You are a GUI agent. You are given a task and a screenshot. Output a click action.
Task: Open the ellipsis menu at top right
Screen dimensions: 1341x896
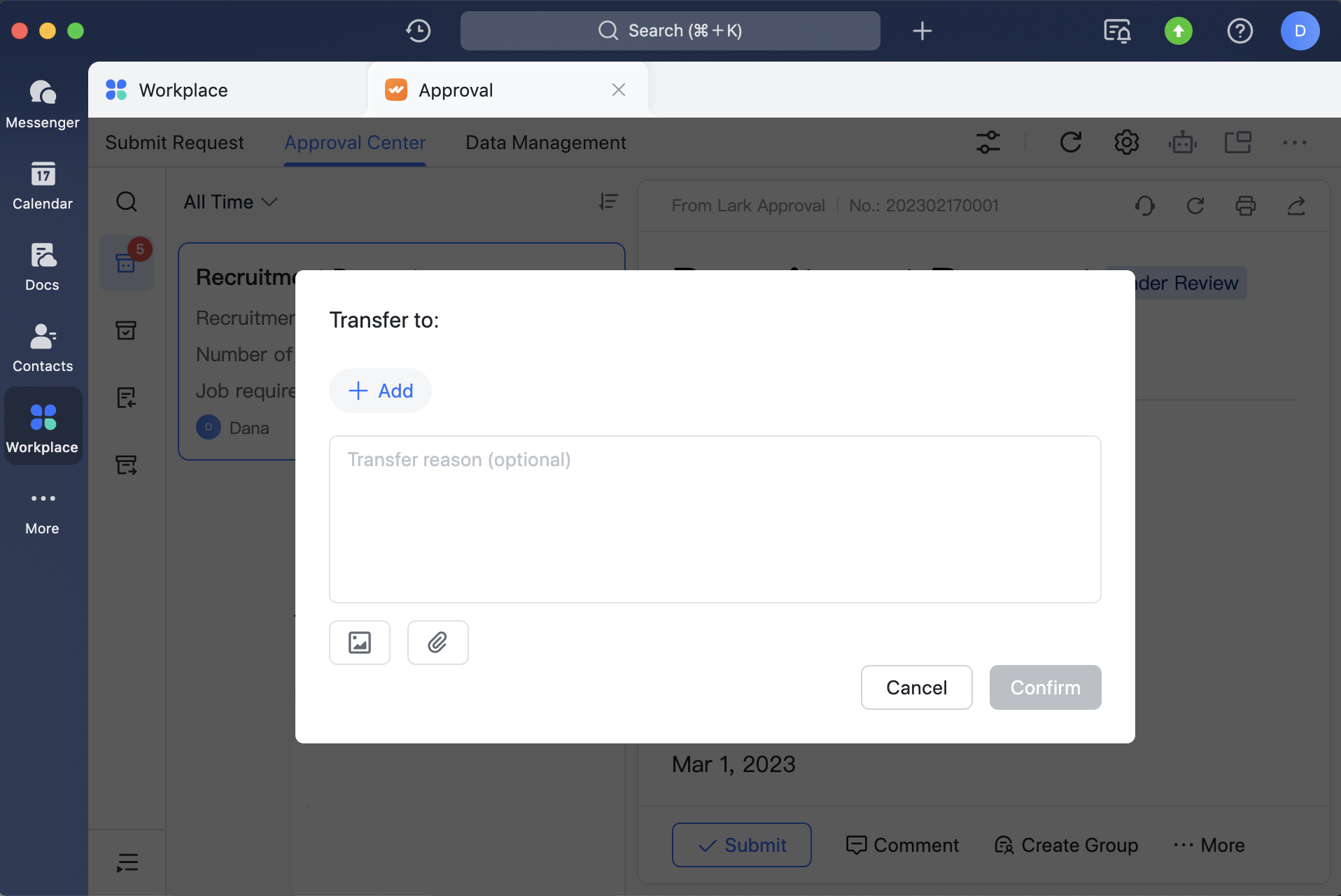click(x=1296, y=142)
